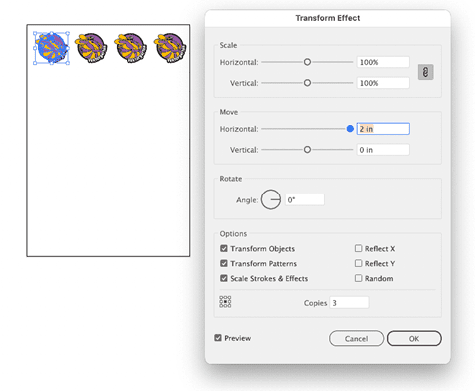The width and height of the screenshot is (475, 391).
Task: Enable Reflect X checkbox
Action: coord(358,248)
